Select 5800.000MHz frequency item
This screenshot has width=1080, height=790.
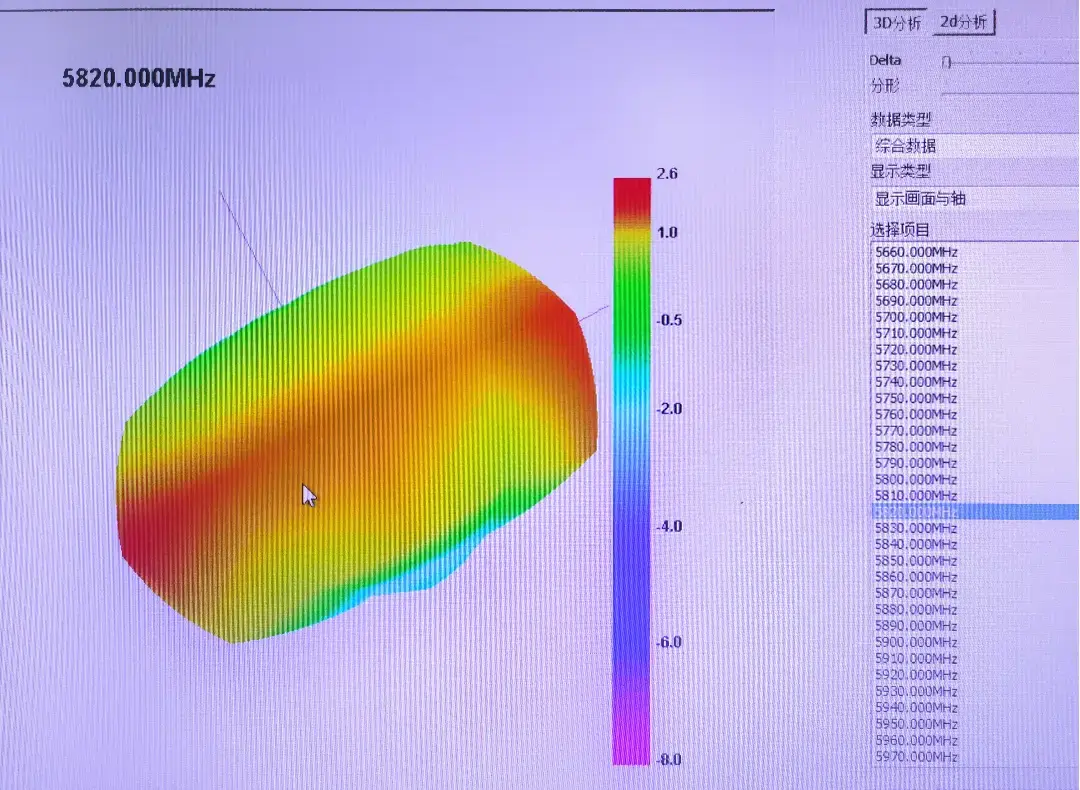pos(916,479)
